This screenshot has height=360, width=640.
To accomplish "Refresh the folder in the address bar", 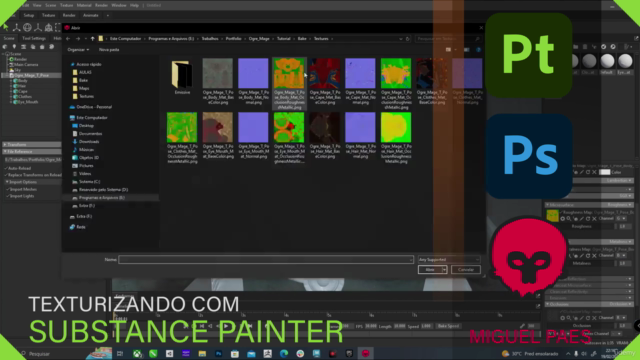I will 407,39.
